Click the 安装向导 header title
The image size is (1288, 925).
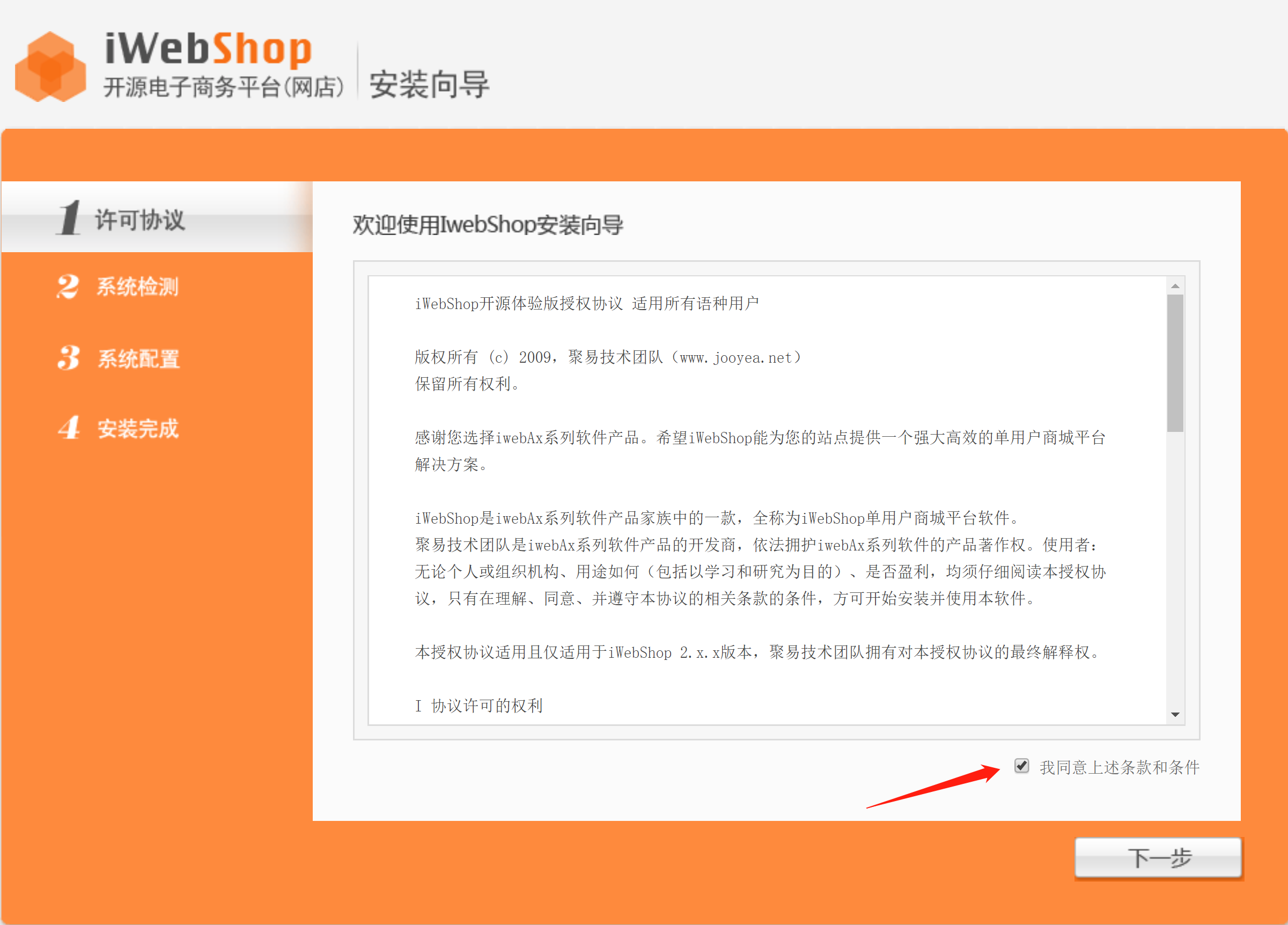pos(429,85)
